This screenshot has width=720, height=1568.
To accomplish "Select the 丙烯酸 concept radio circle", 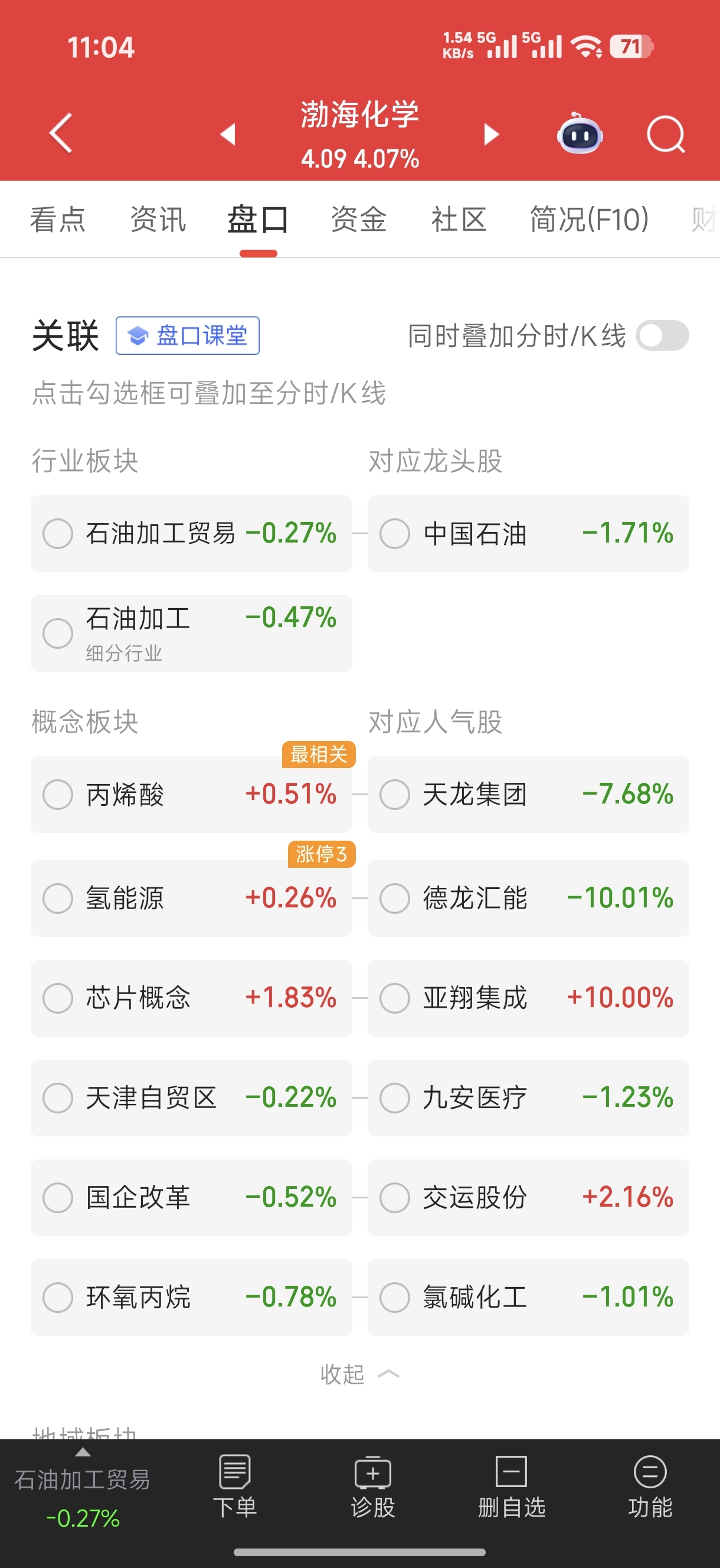I will coord(58,795).
